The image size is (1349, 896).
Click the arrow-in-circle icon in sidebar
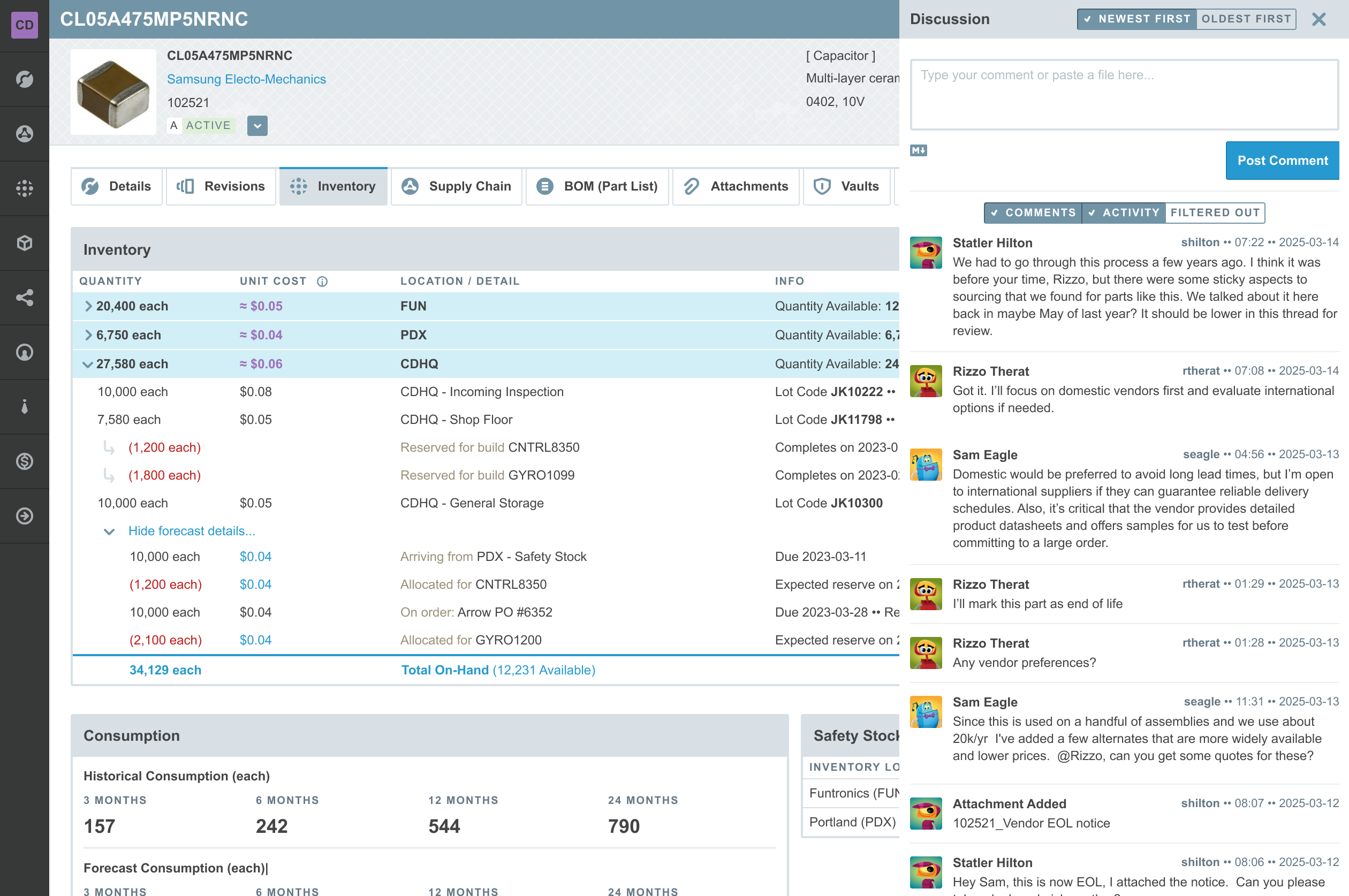pos(25,516)
